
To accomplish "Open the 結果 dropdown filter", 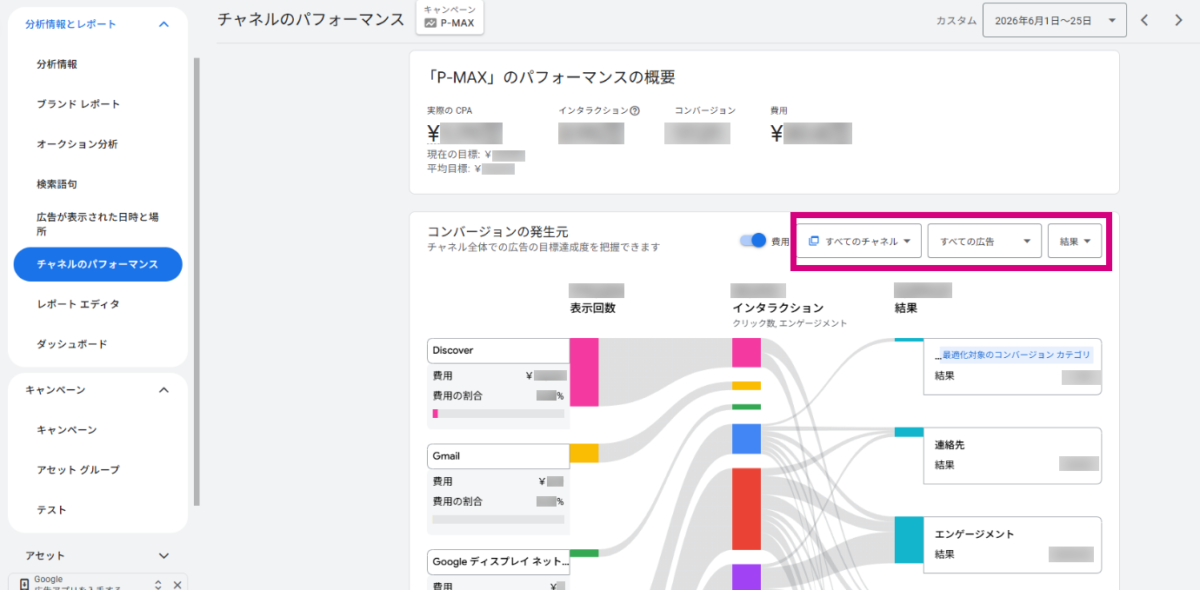I will (1074, 241).
